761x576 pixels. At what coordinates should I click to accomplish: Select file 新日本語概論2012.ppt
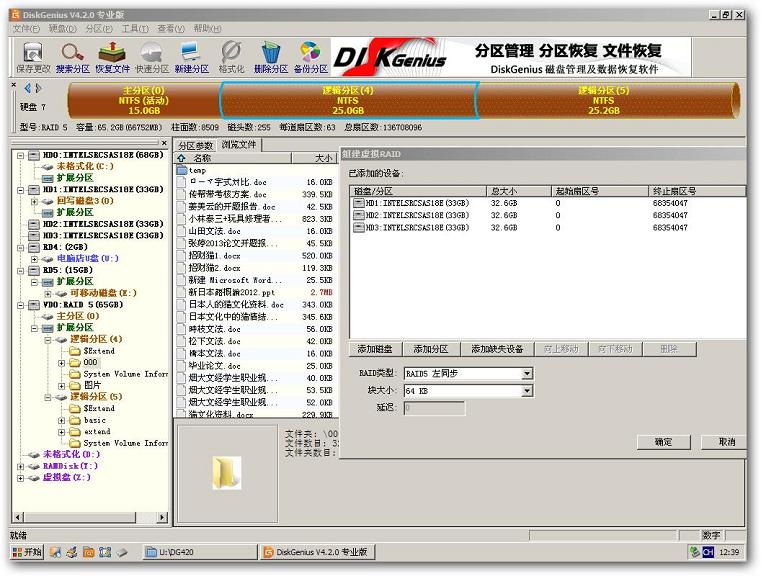point(232,292)
